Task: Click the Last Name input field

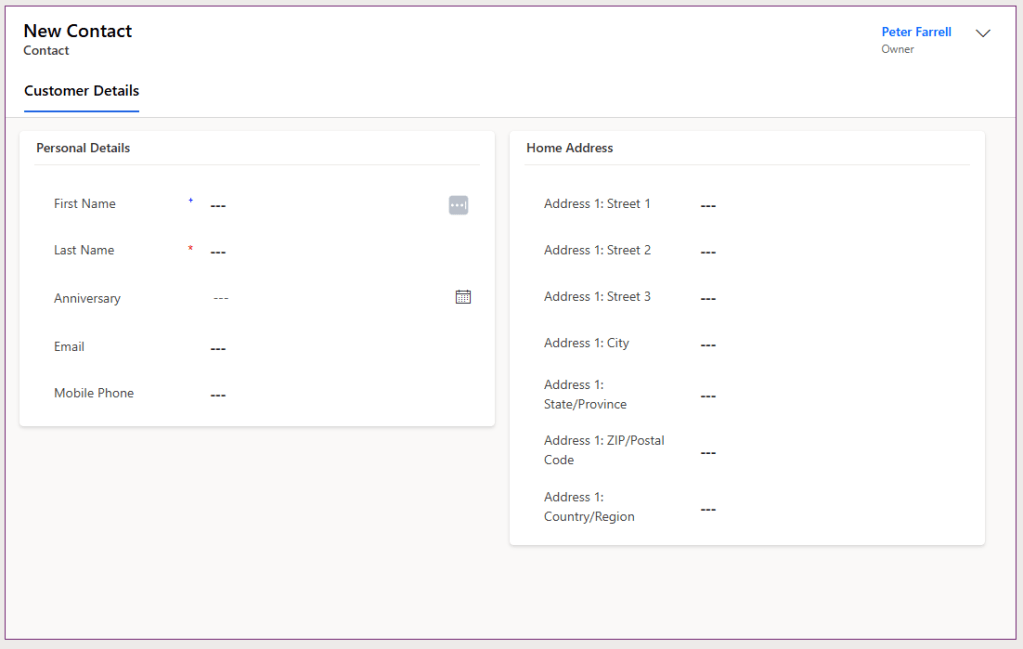Action: 330,252
